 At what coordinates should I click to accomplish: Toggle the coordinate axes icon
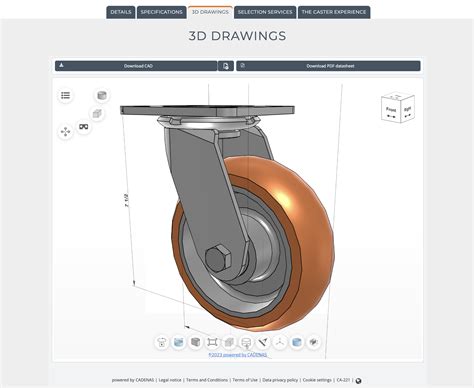coord(280,342)
